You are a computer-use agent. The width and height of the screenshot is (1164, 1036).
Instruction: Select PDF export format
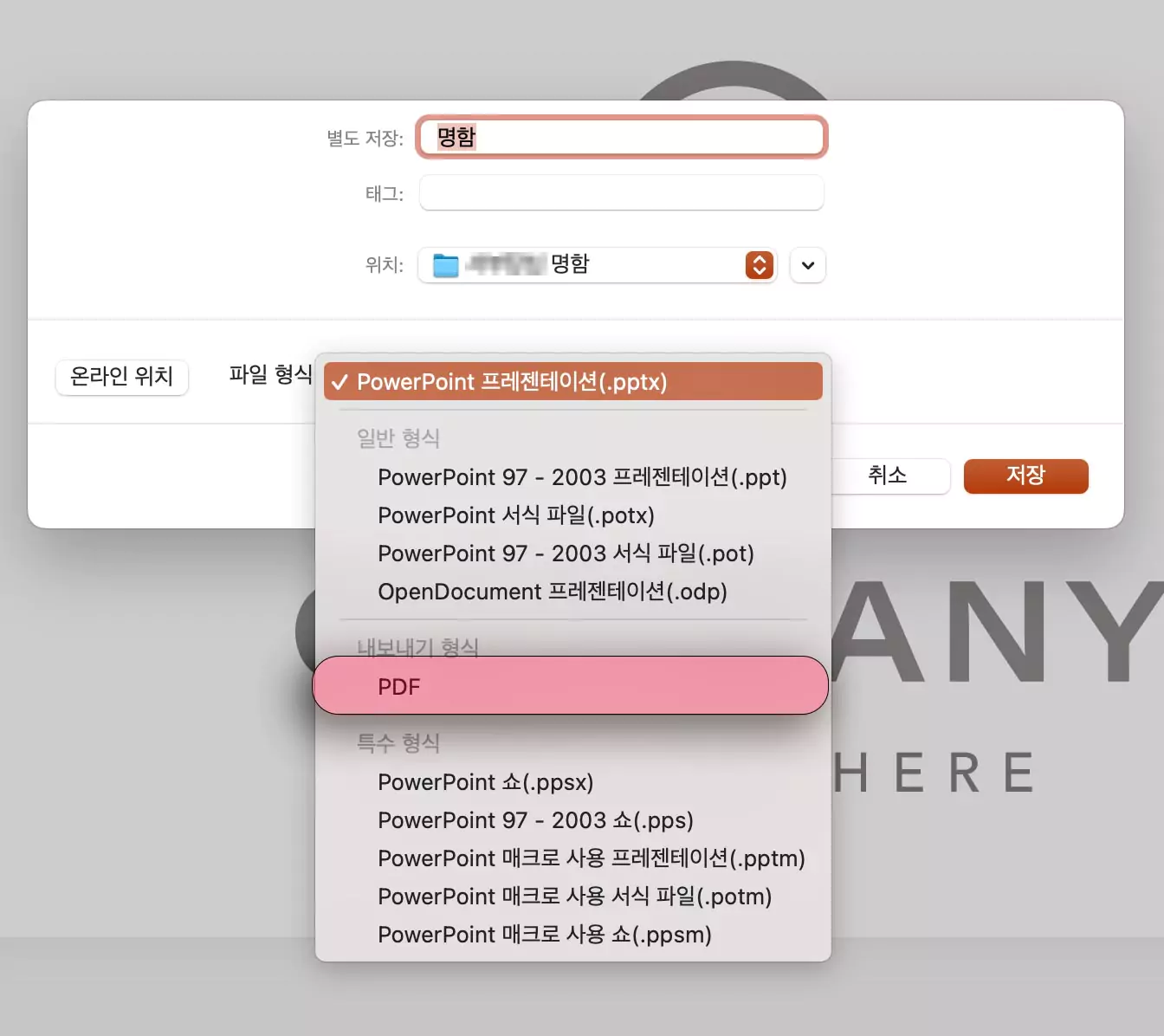point(570,686)
